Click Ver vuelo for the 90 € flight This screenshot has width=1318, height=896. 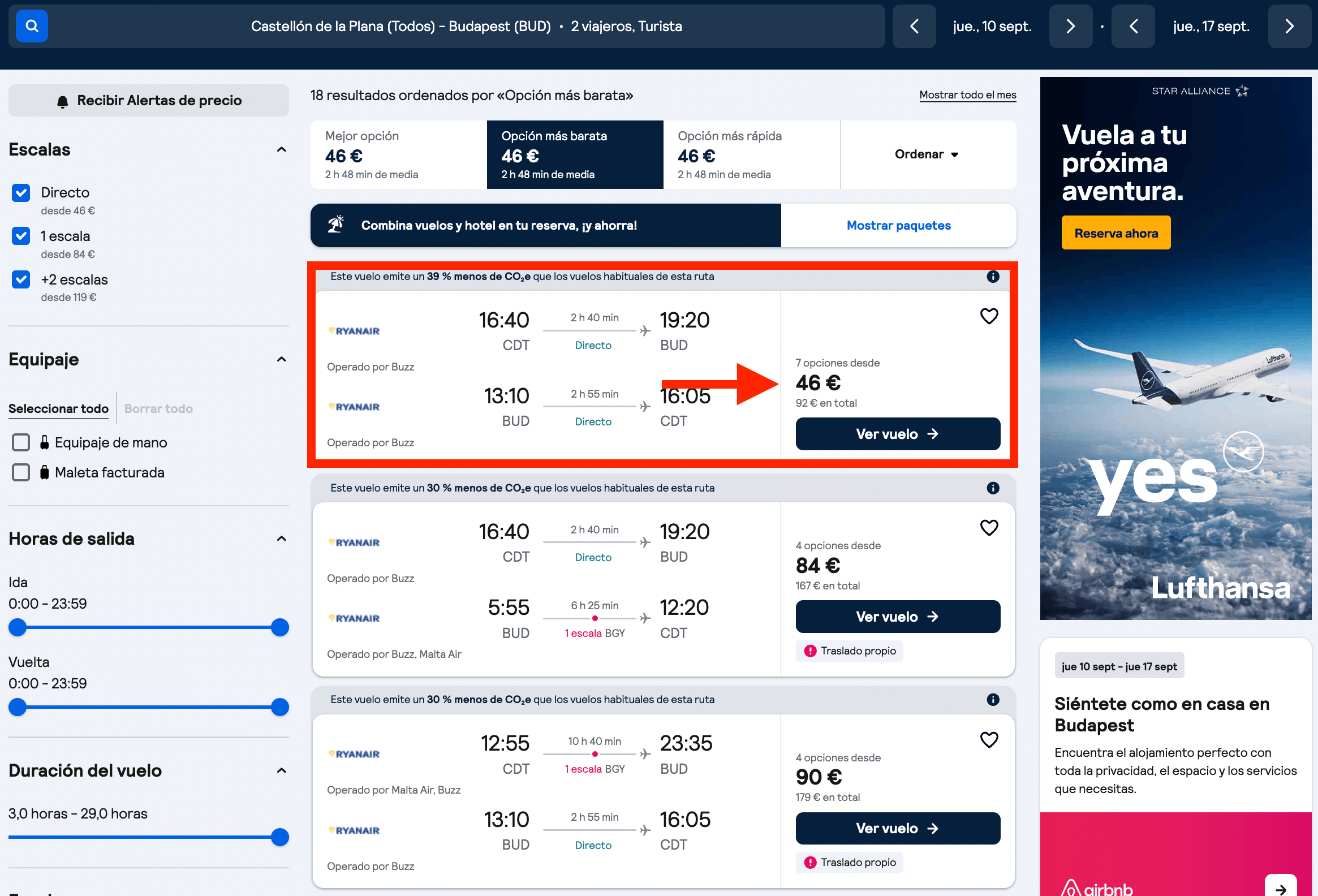[898, 828]
